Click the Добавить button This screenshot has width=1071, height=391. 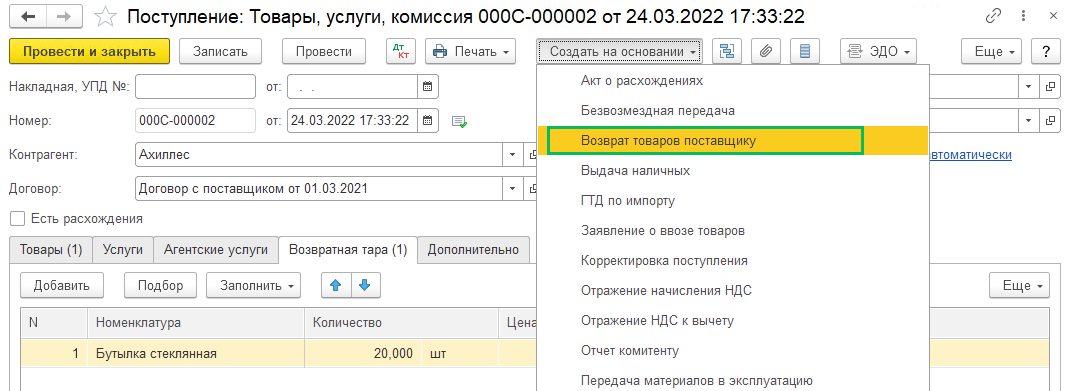point(61,286)
